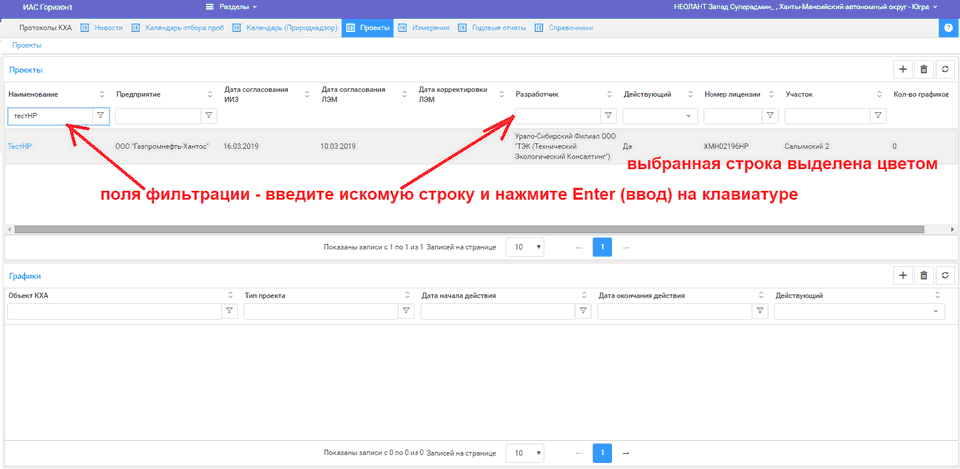Sort Графики by Объект КХА arrows
960x469 pixels.
tap(230, 296)
